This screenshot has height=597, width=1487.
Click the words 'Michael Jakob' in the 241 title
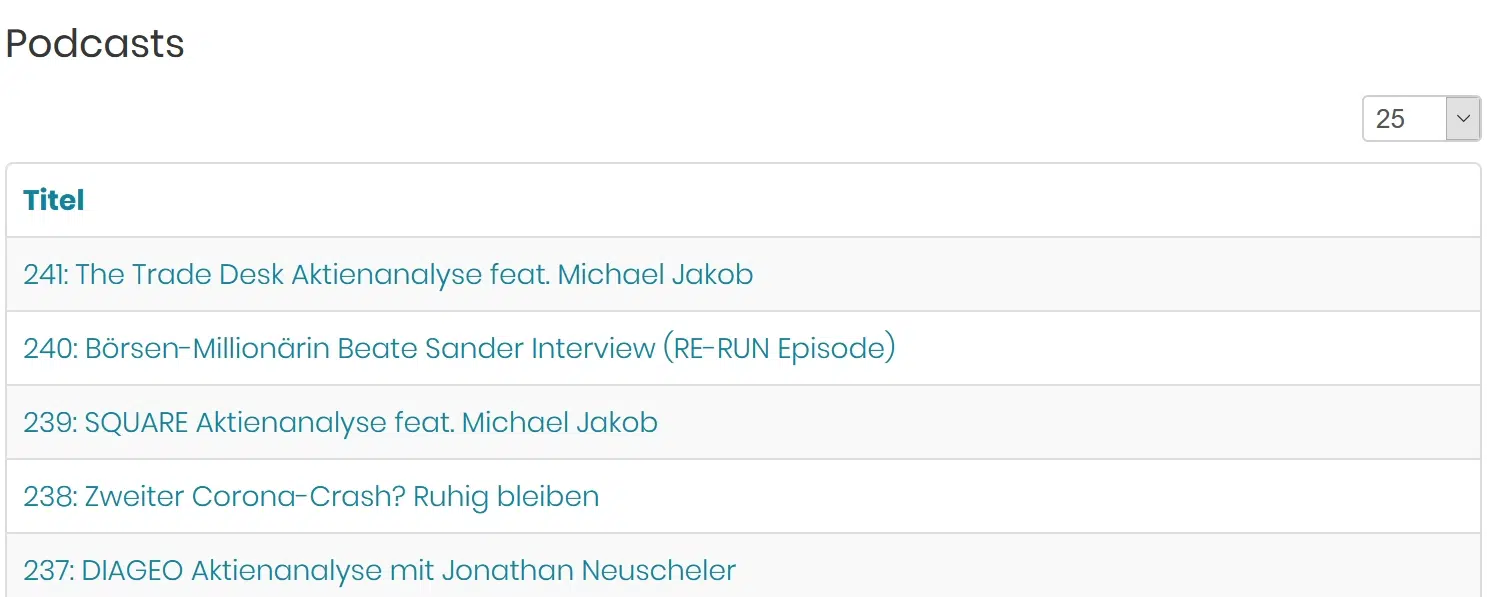[x=655, y=274]
